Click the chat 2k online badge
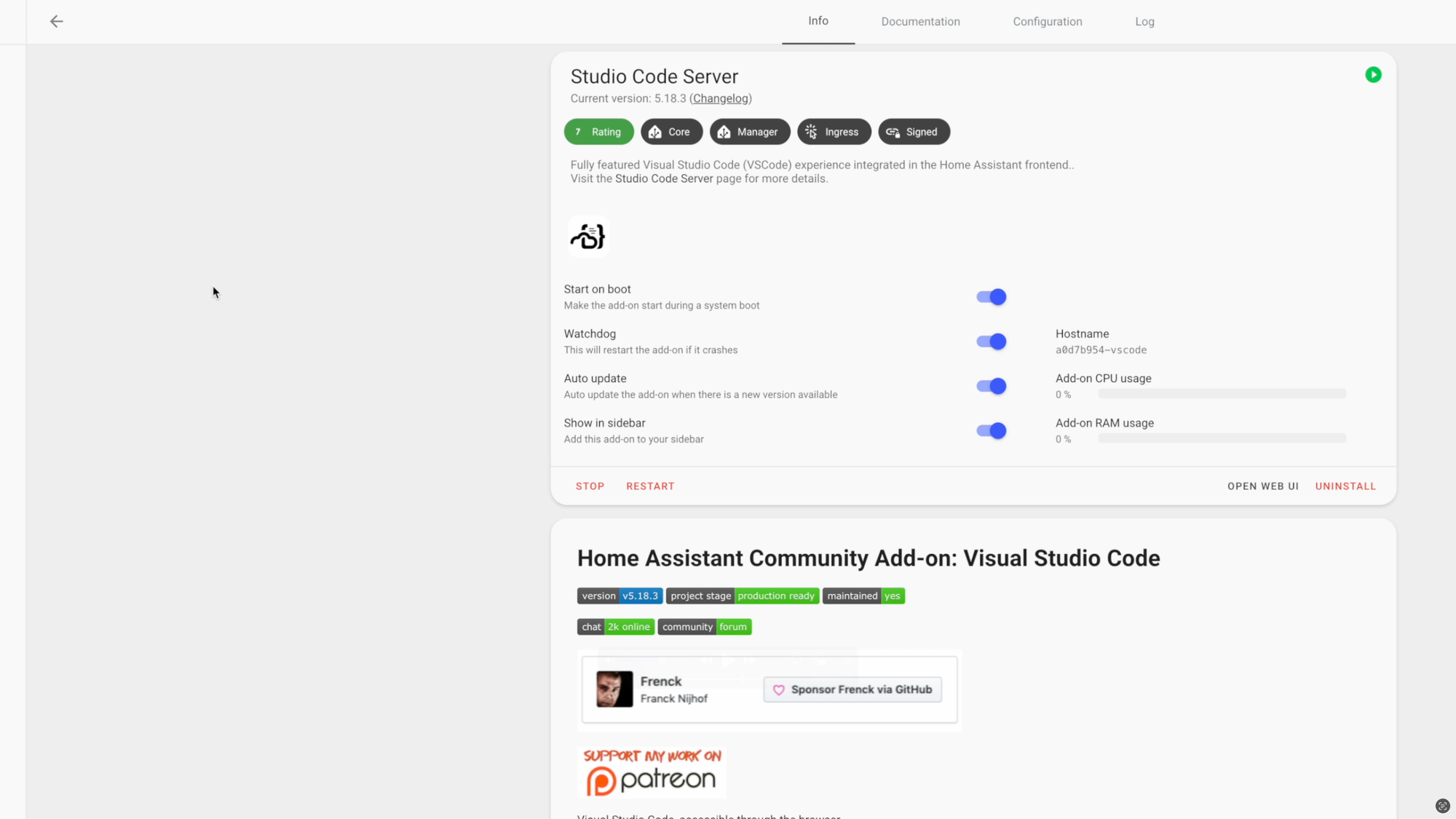Viewport: 1456px width, 819px height. tap(616, 627)
